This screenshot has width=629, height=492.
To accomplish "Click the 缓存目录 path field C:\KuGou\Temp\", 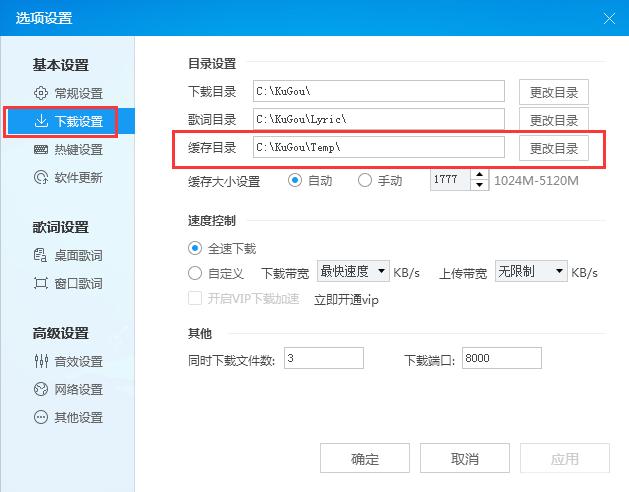I will click(379, 147).
